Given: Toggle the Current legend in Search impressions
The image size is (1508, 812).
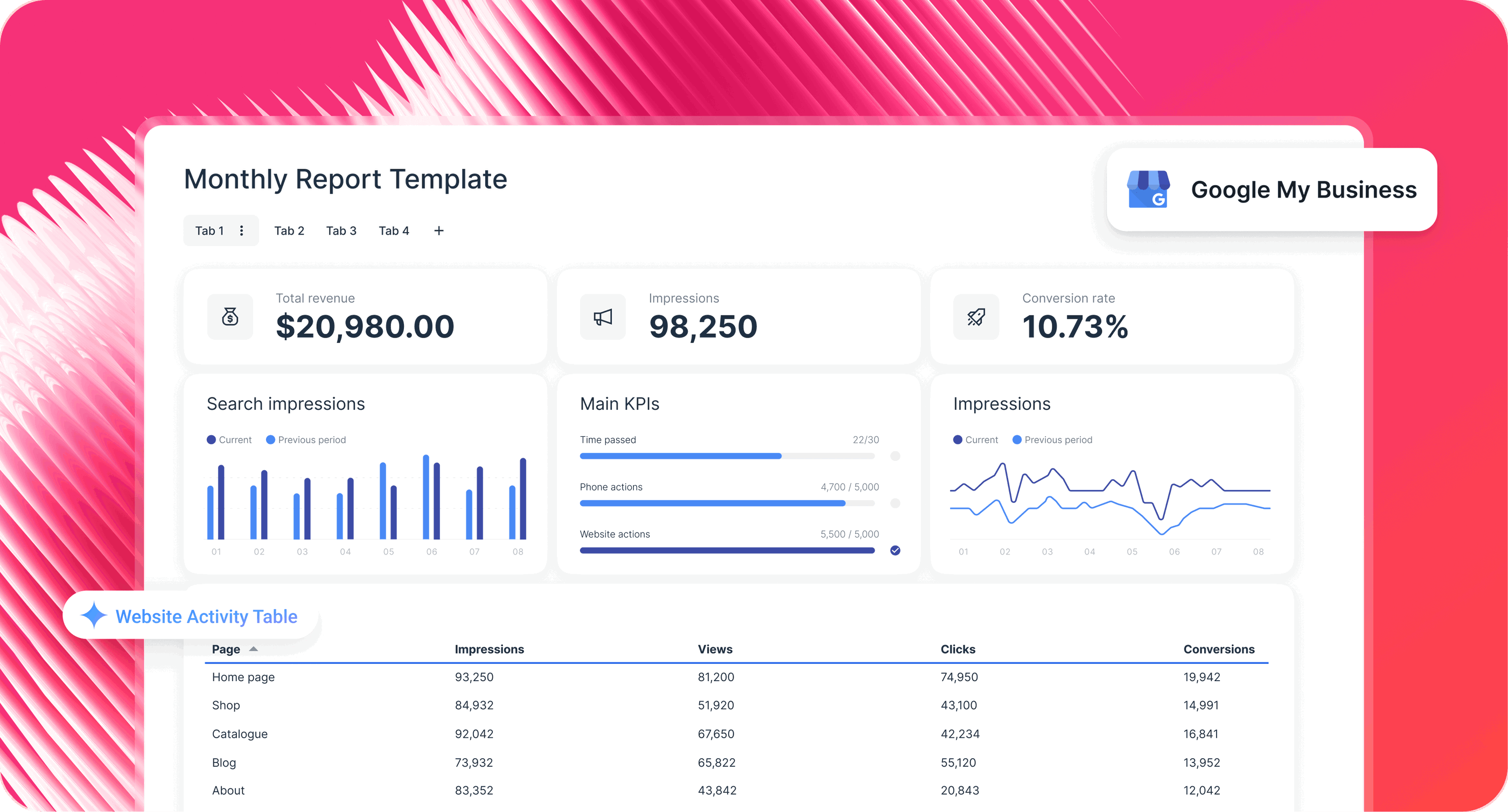Looking at the screenshot, I should [228, 439].
